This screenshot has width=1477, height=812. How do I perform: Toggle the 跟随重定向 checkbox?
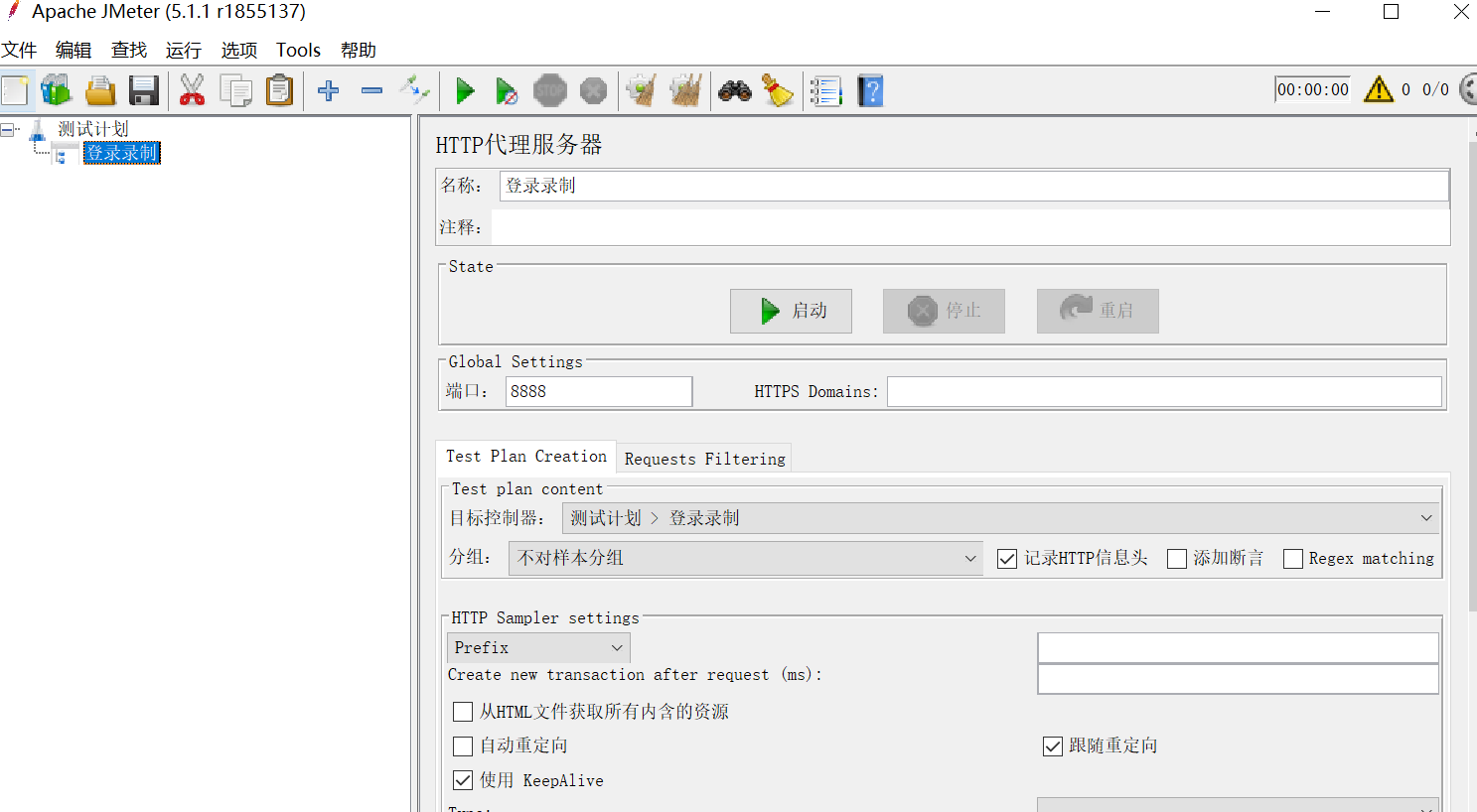click(1053, 746)
